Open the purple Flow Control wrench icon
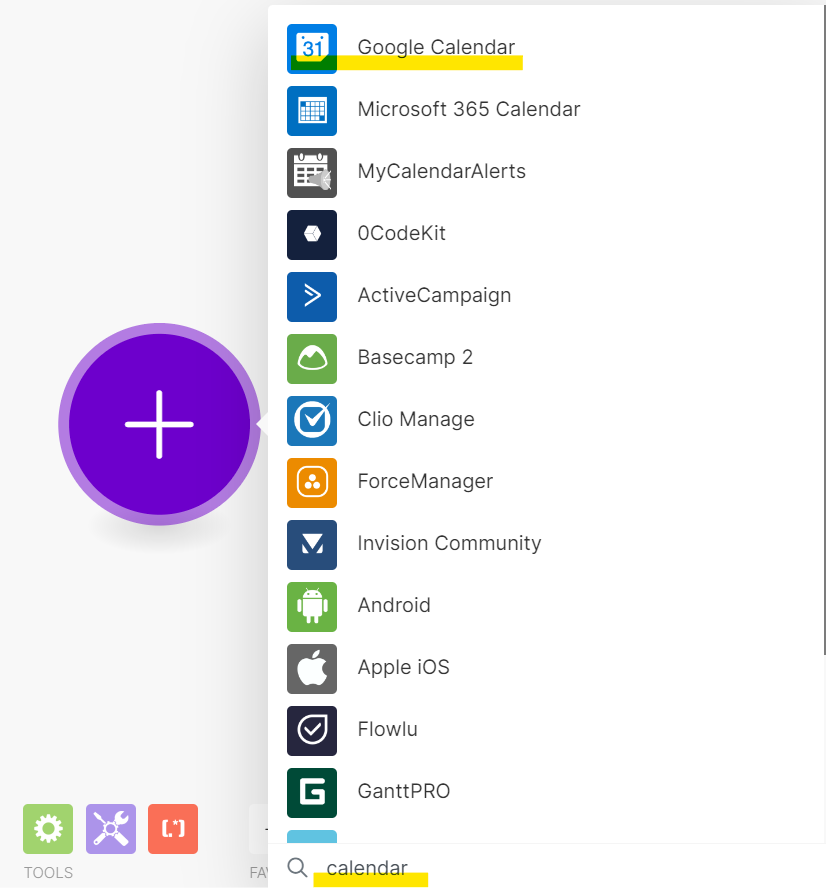This screenshot has height=888, width=826. click(111, 829)
